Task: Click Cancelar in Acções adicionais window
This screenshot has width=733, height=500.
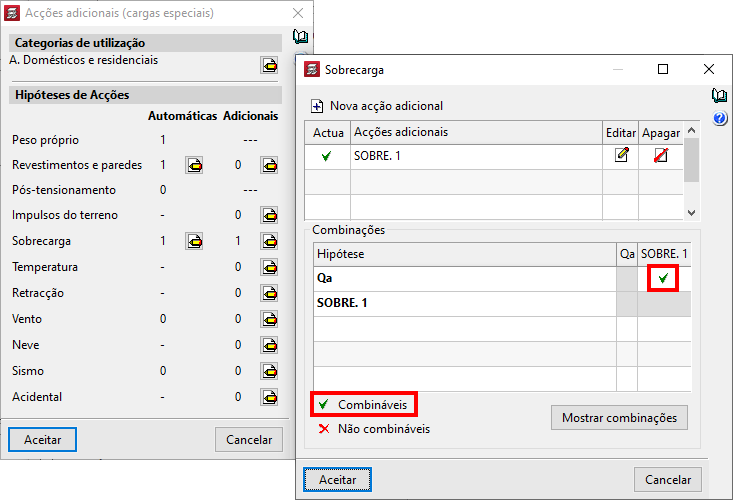Action: pos(249,439)
